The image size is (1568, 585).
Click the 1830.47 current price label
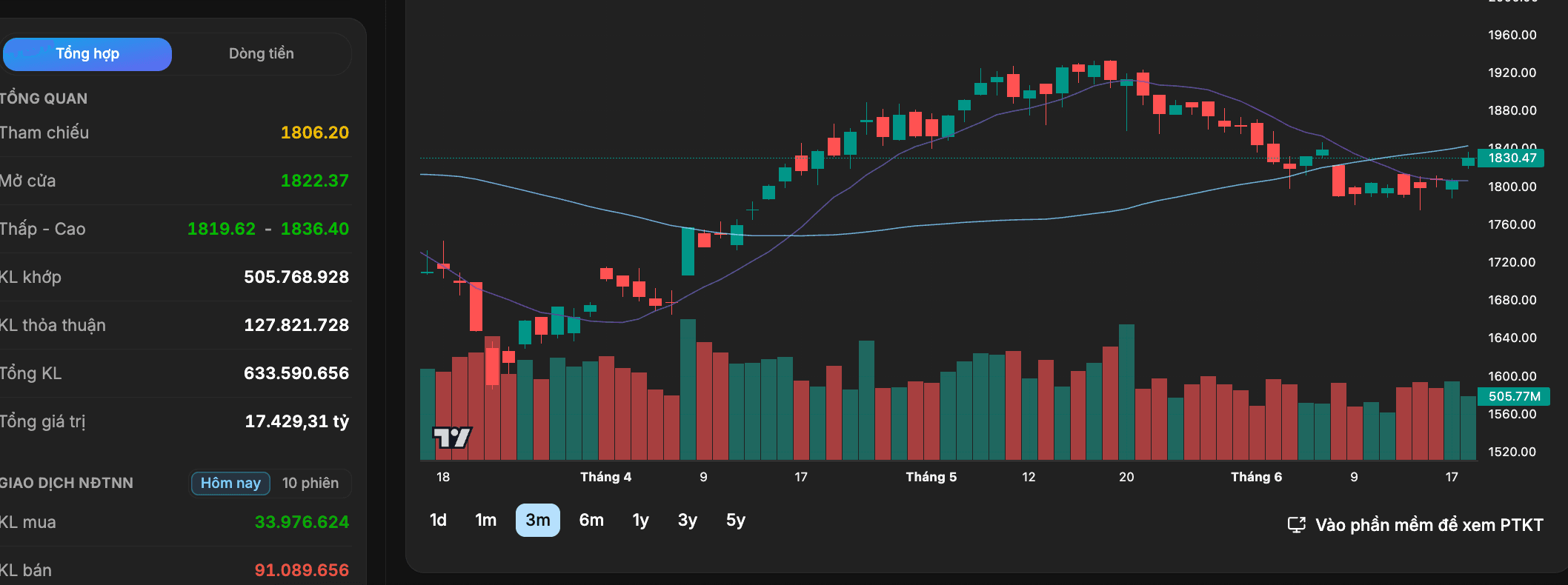coord(1512,158)
